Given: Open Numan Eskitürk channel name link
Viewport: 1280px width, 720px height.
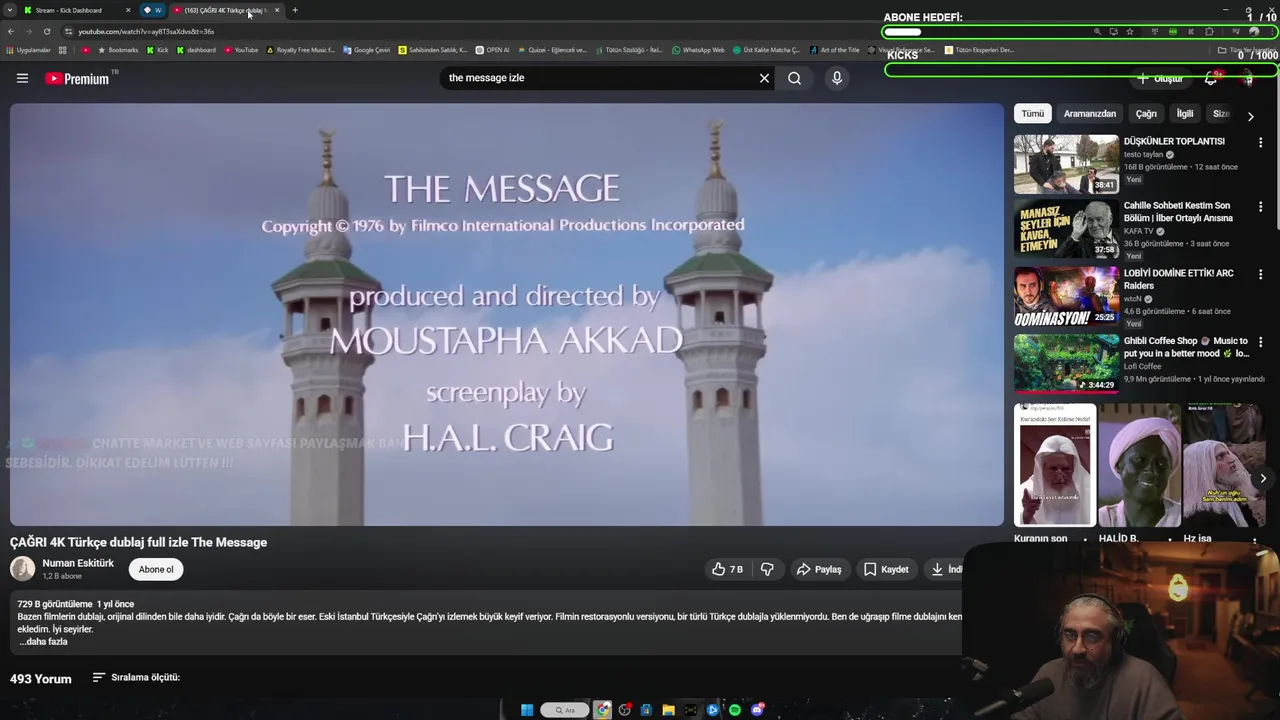Looking at the screenshot, I should 78,563.
